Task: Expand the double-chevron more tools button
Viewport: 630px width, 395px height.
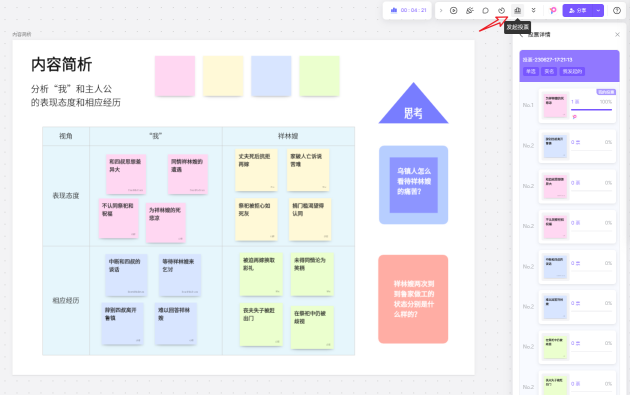Action: point(534,10)
